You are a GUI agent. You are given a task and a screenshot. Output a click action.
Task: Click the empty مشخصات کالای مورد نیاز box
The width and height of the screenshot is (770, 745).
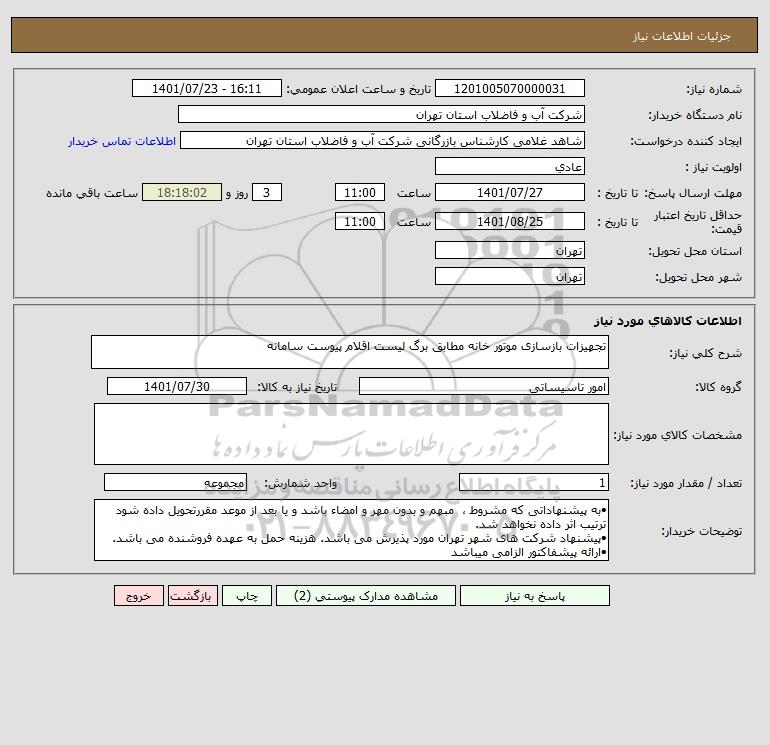pyautogui.click(x=351, y=434)
